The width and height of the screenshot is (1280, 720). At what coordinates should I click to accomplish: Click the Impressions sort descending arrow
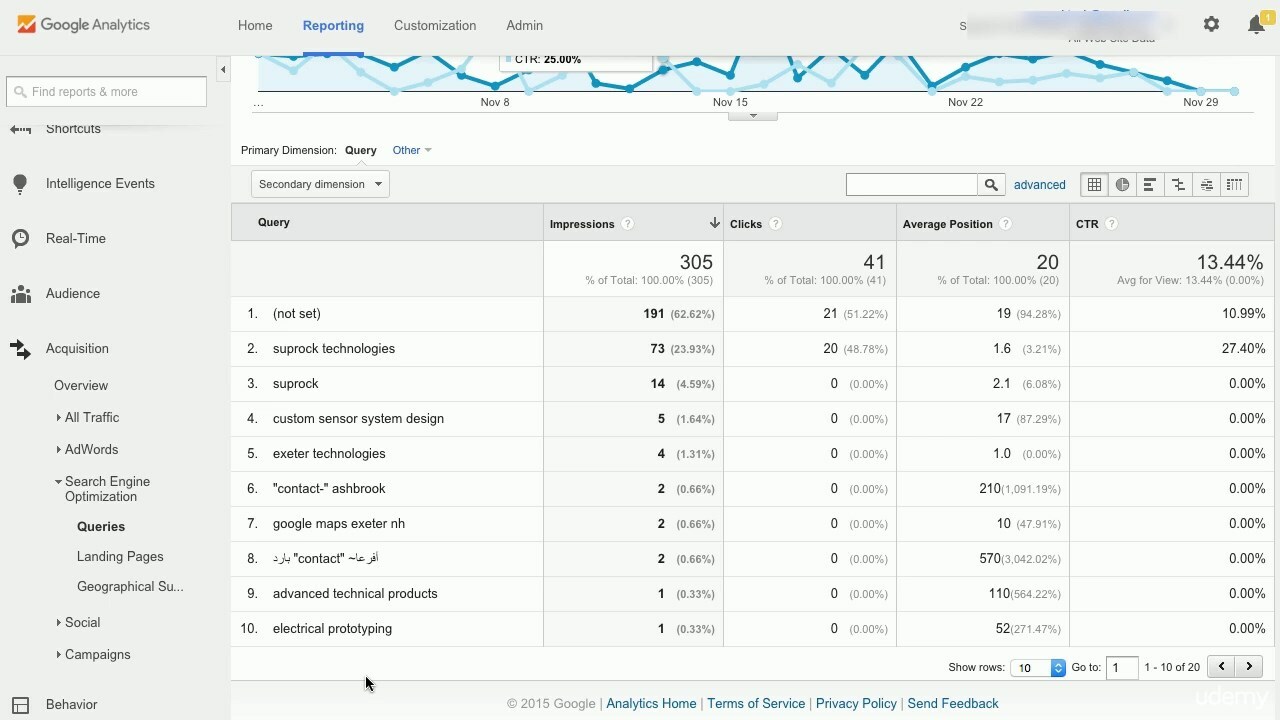click(714, 223)
